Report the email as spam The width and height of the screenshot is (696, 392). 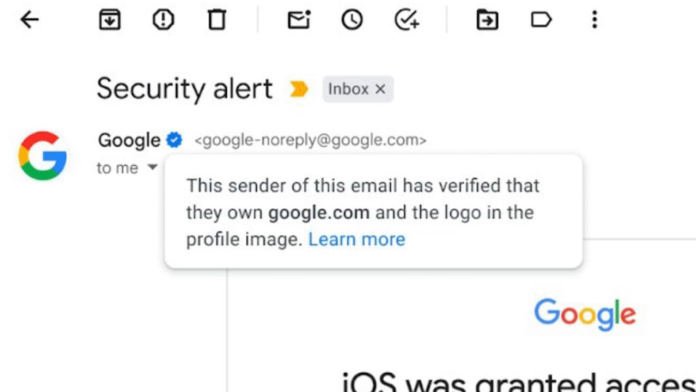163,20
